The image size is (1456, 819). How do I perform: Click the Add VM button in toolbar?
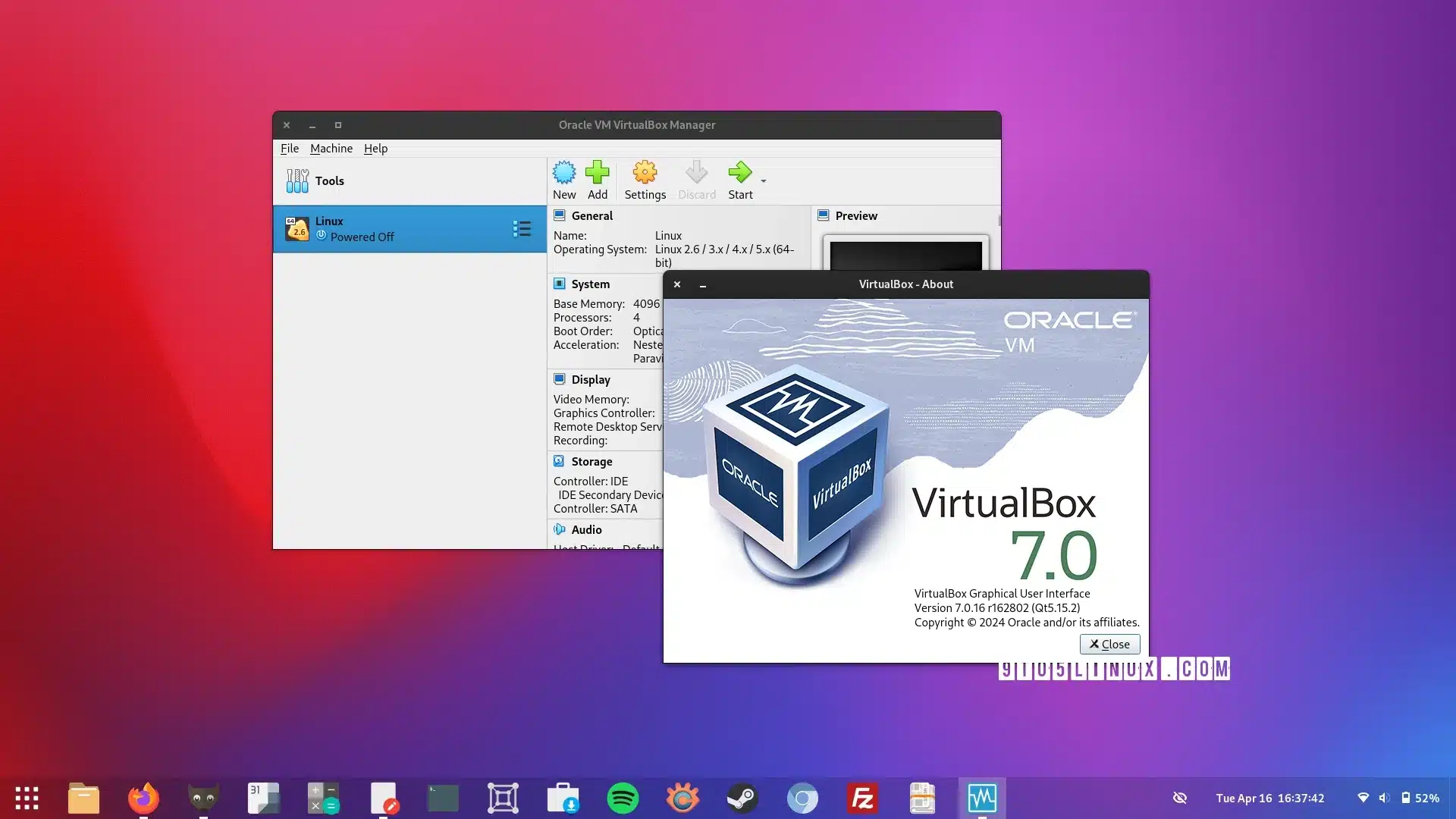[x=597, y=180]
